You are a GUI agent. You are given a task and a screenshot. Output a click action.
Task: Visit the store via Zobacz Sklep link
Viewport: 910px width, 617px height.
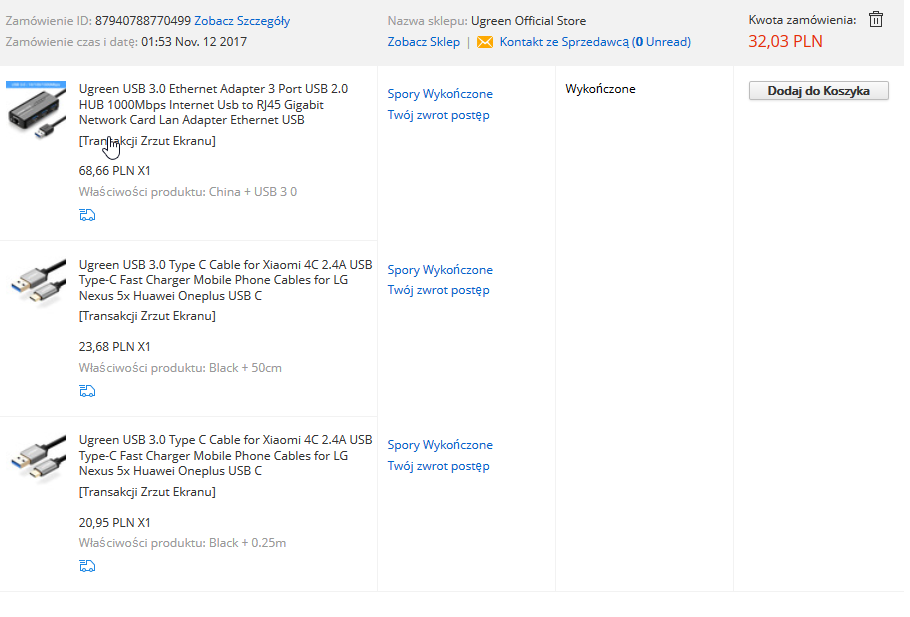coord(424,42)
